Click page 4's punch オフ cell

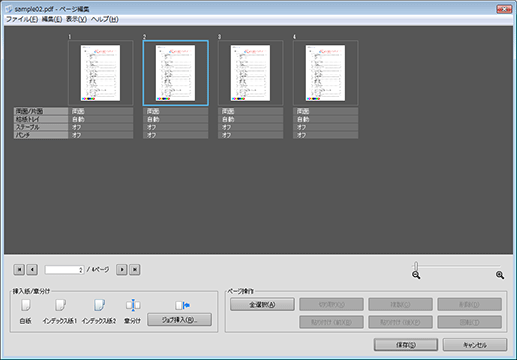tap(326, 135)
